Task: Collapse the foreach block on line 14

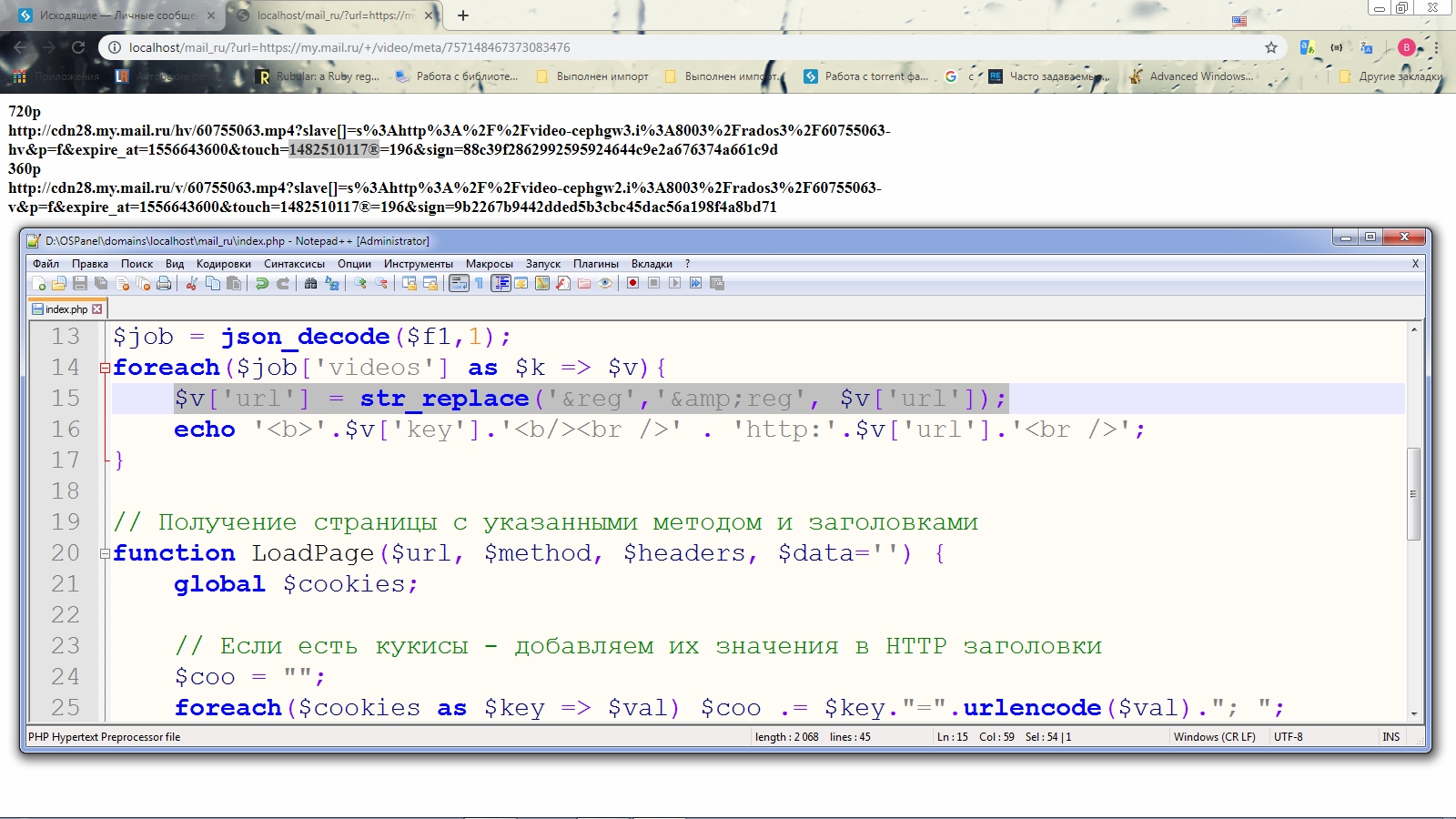Action: pyautogui.click(x=106, y=368)
